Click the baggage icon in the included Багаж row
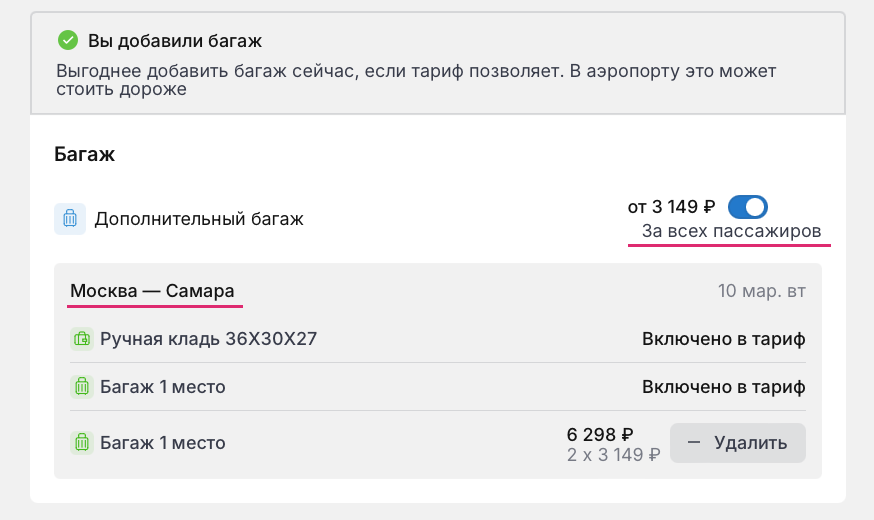874x520 pixels. pos(81,387)
